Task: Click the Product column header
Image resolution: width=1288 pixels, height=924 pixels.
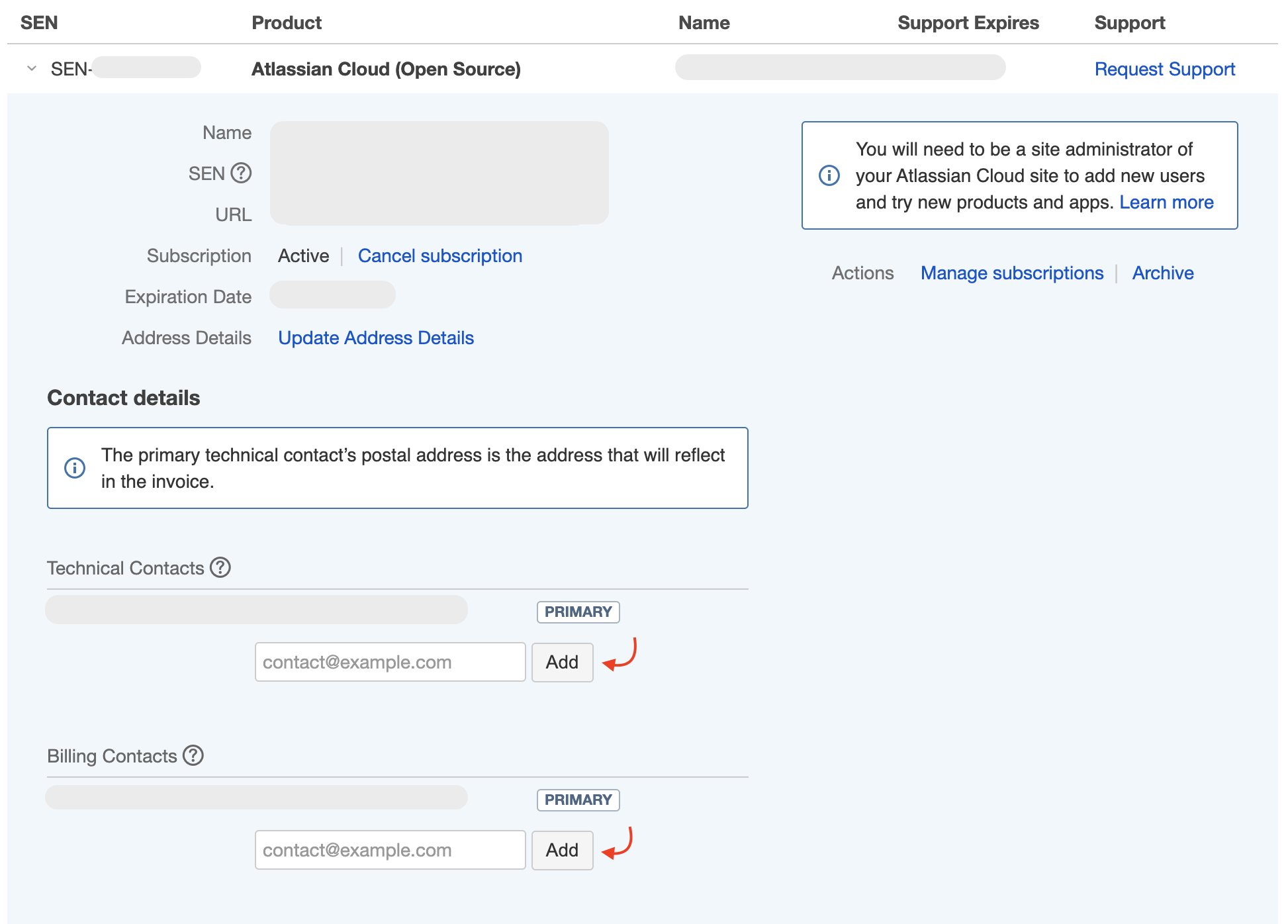Action: click(287, 23)
